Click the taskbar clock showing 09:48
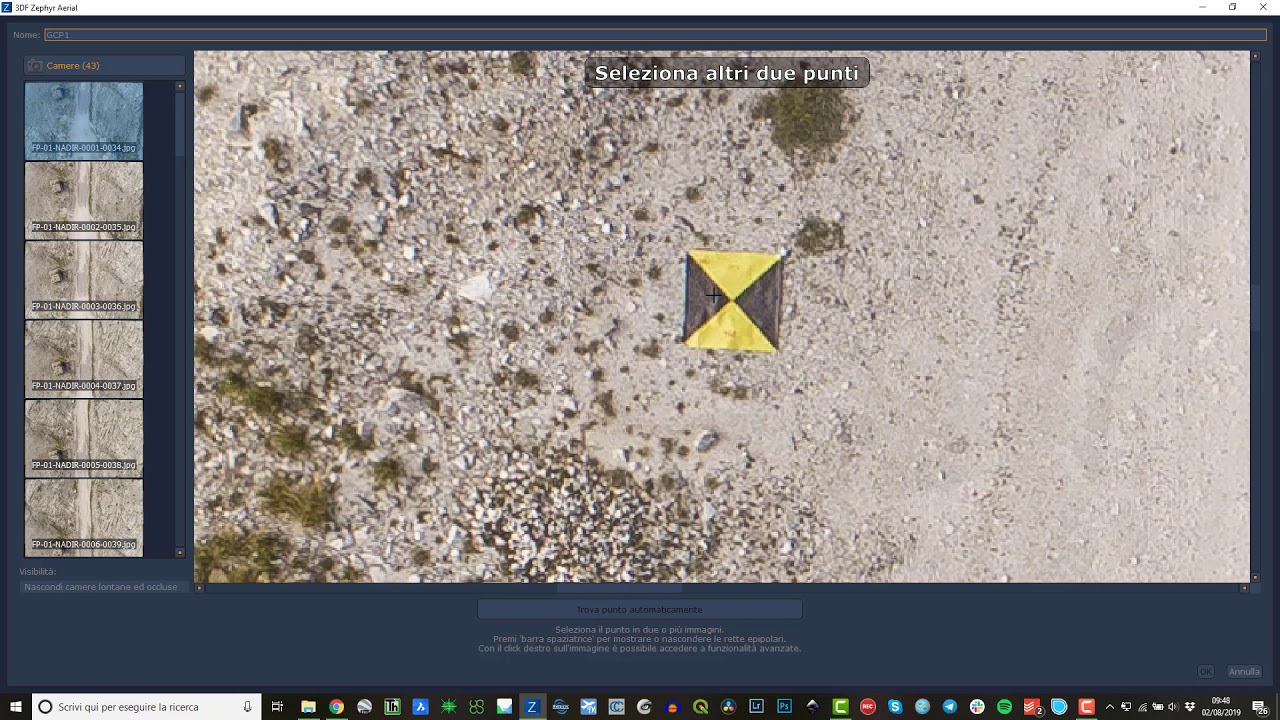 click(x=1221, y=707)
